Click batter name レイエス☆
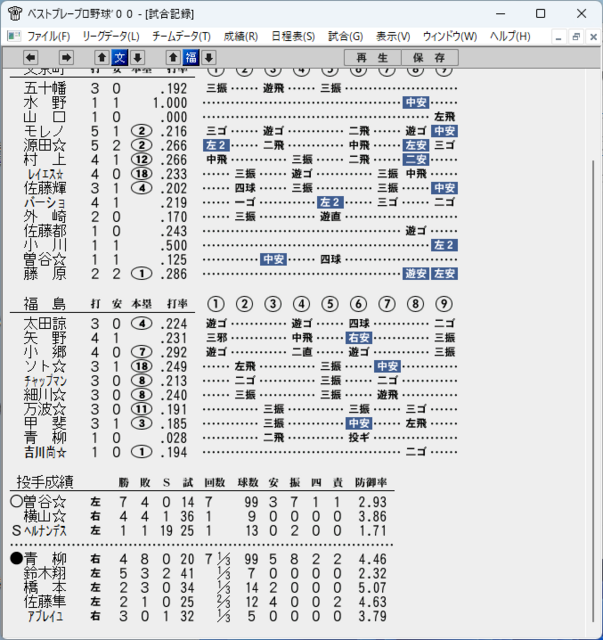The width and height of the screenshot is (603, 640). pyautogui.click(x=45, y=174)
